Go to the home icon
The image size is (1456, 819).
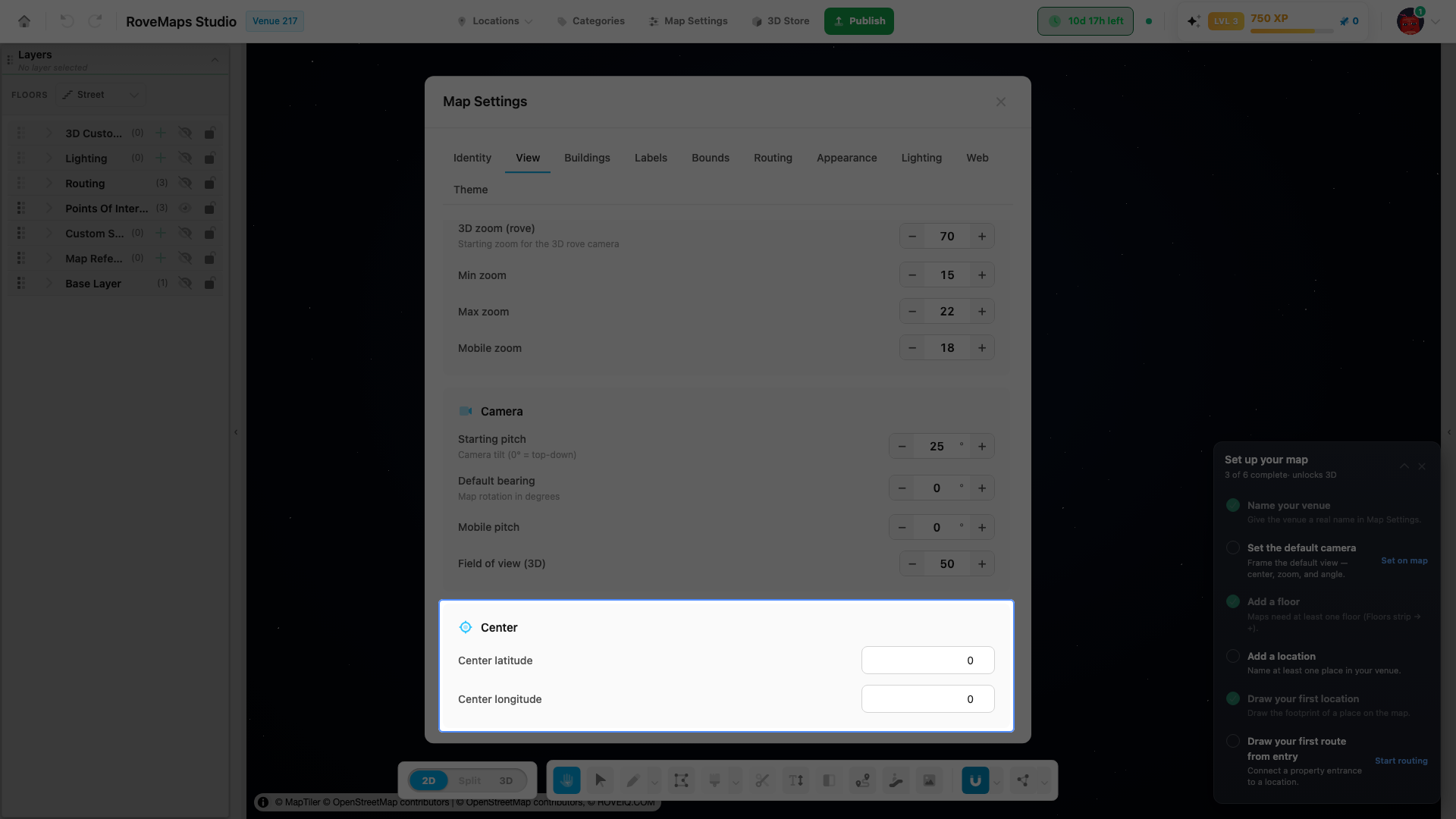pyautogui.click(x=24, y=21)
